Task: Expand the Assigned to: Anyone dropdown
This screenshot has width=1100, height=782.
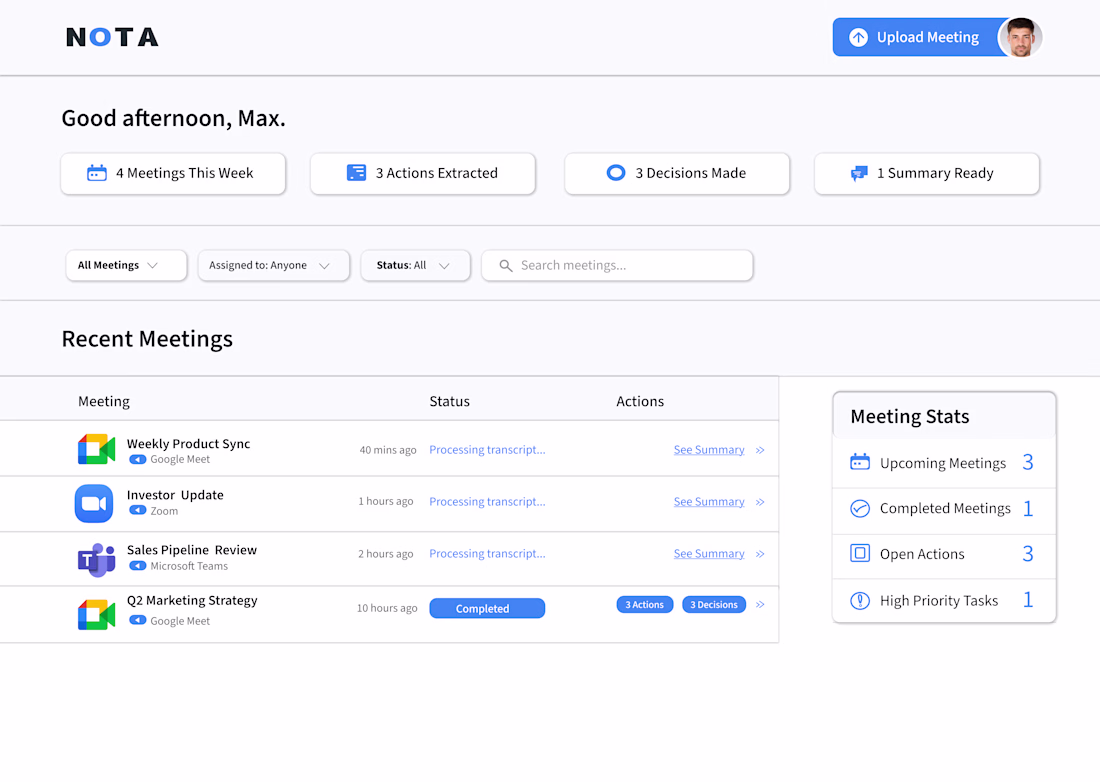Action: click(x=274, y=265)
